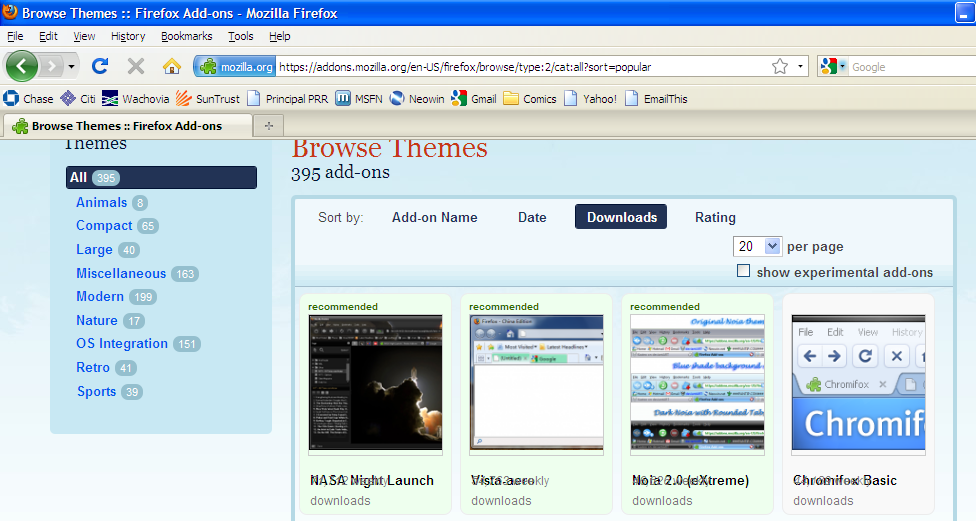The height and width of the screenshot is (521, 976).
Task: Click the Google search box
Action: [912, 67]
